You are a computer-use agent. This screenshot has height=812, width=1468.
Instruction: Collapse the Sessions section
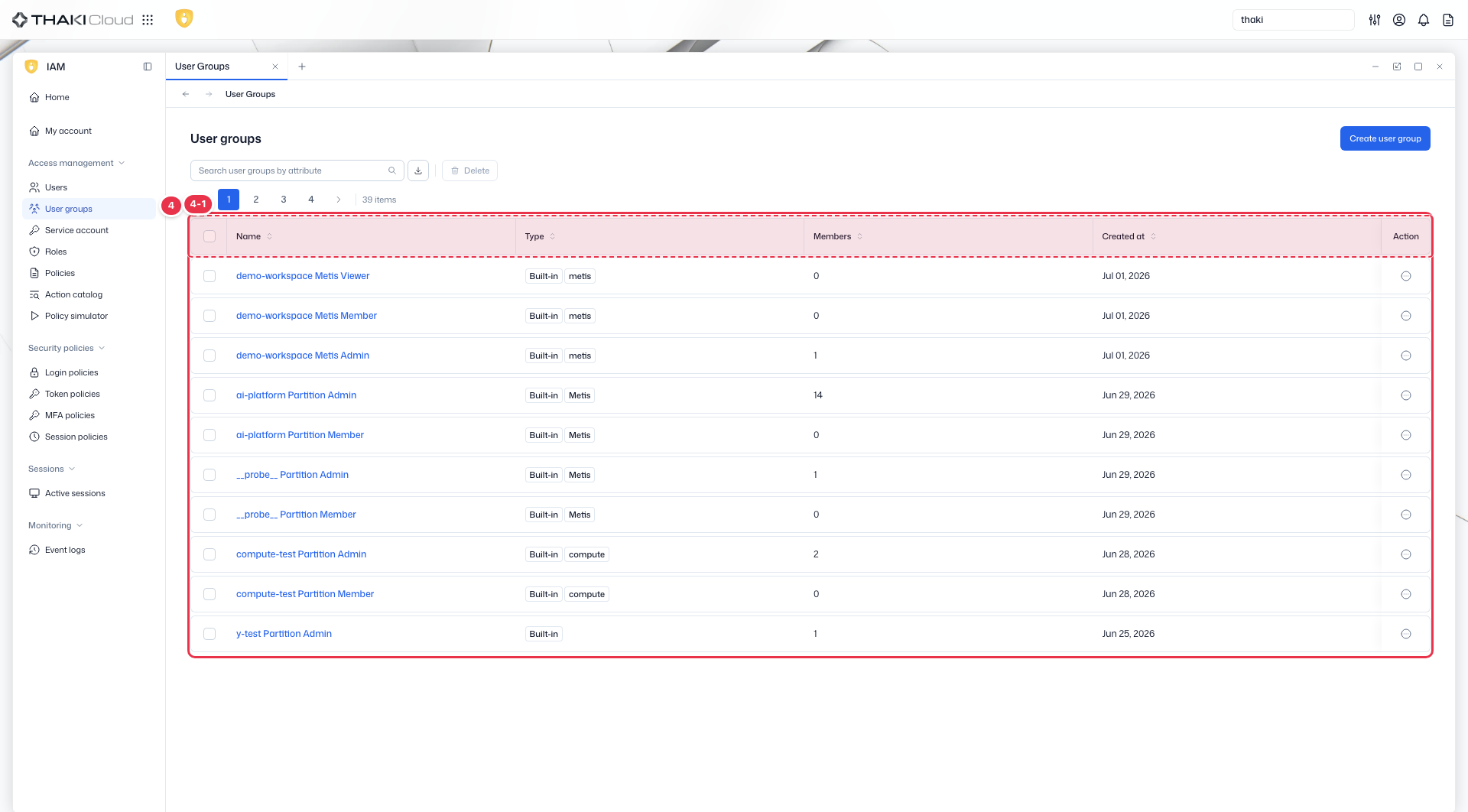51,469
